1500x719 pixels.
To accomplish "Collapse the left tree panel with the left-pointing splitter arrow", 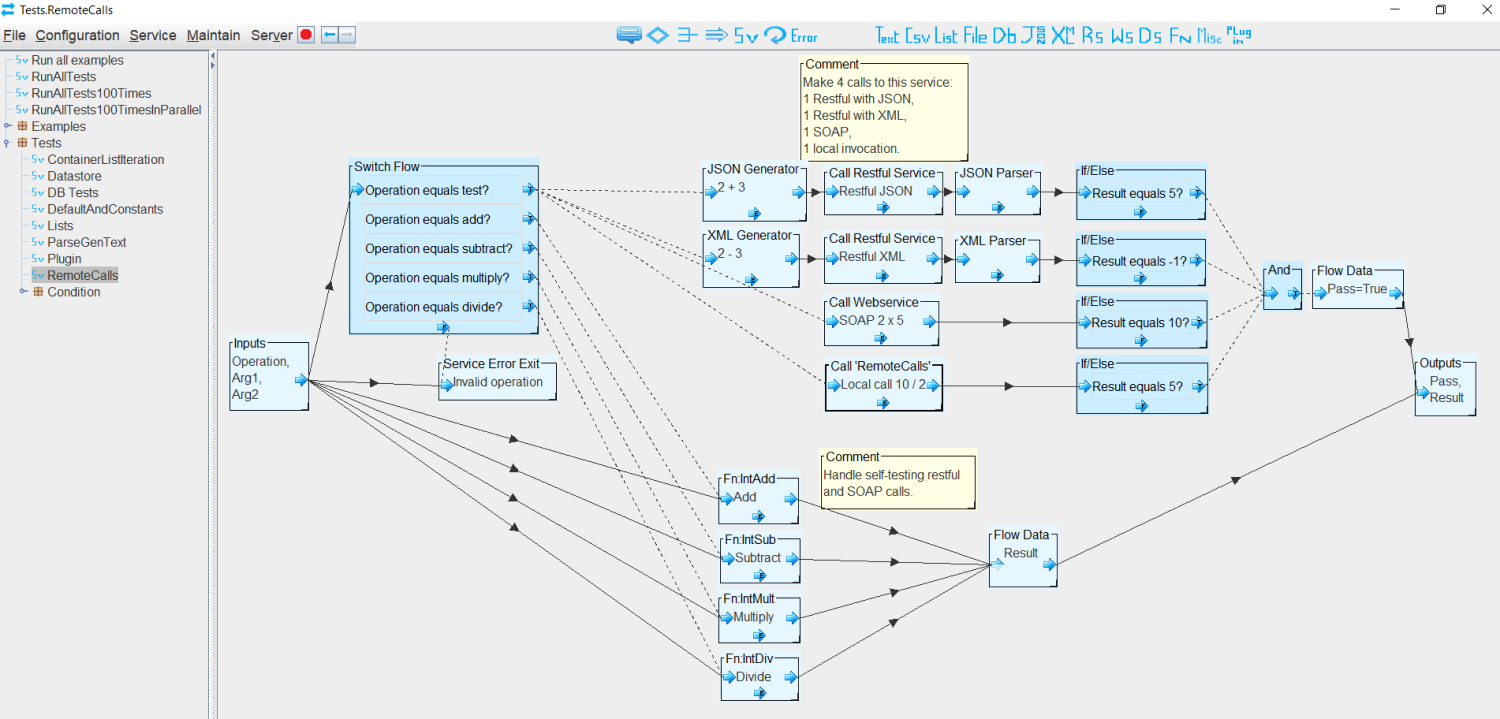I will [x=212, y=57].
